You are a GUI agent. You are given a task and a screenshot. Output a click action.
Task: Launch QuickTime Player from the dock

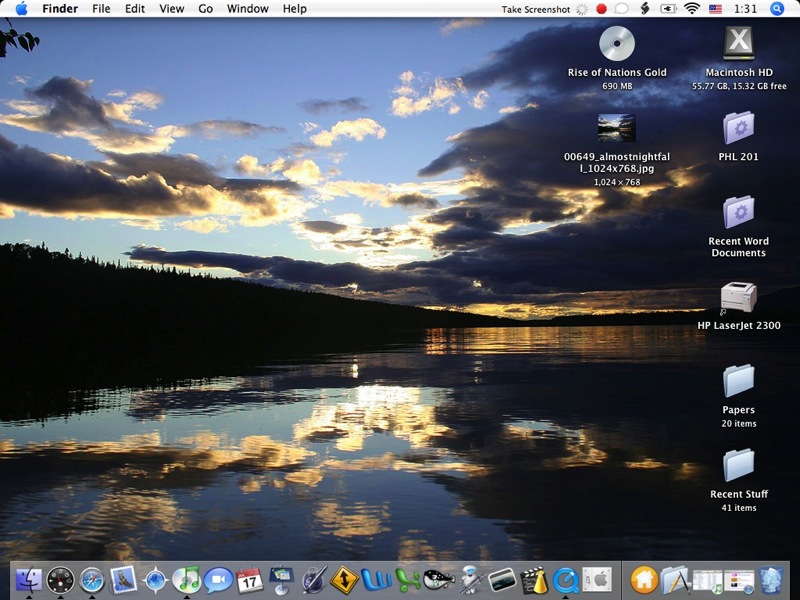[x=566, y=579]
